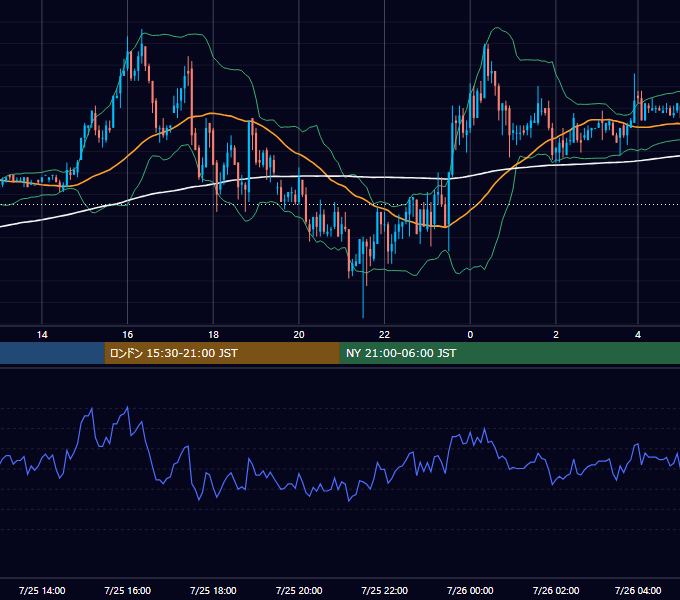The image size is (680, 600).
Task: Click the 20 hour axis label
Action: click(x=299, y=335)
